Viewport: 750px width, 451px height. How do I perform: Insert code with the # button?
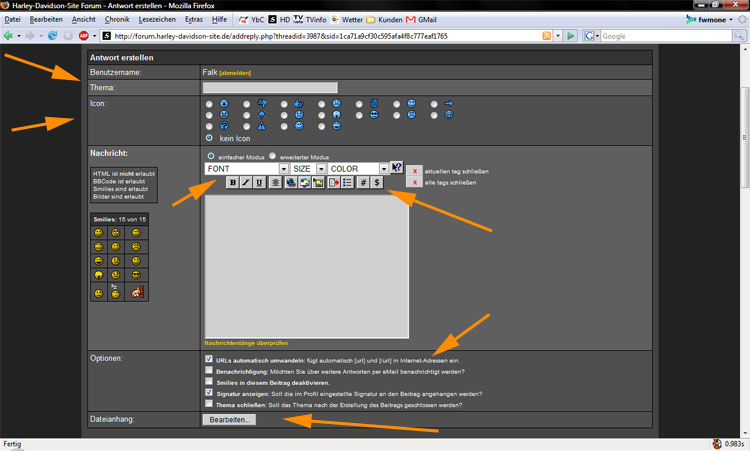pos(363,183)
